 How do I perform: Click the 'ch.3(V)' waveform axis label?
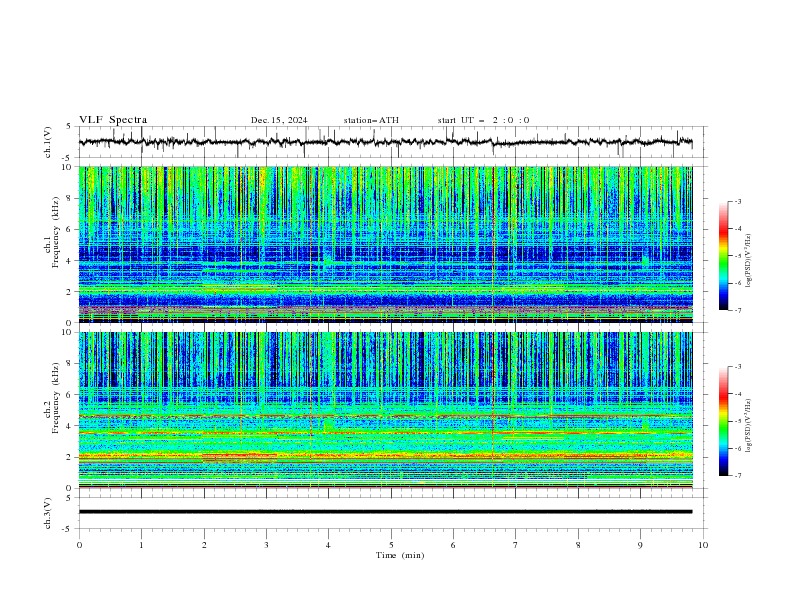click(x=48, y=513)
